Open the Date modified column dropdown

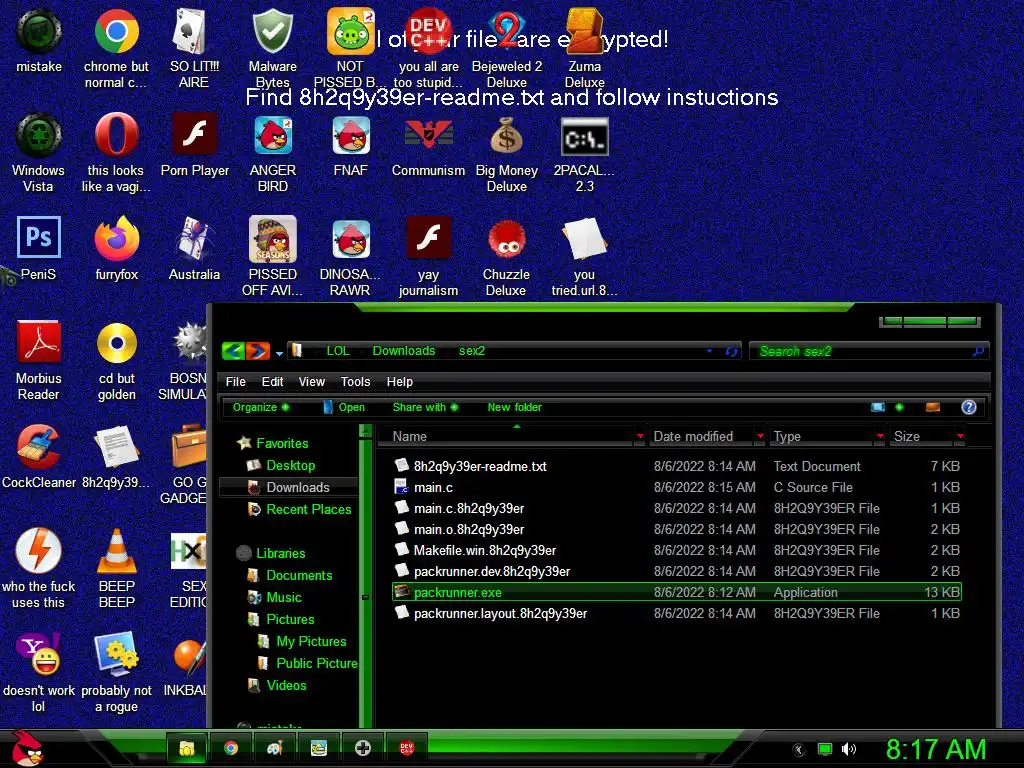760,436
